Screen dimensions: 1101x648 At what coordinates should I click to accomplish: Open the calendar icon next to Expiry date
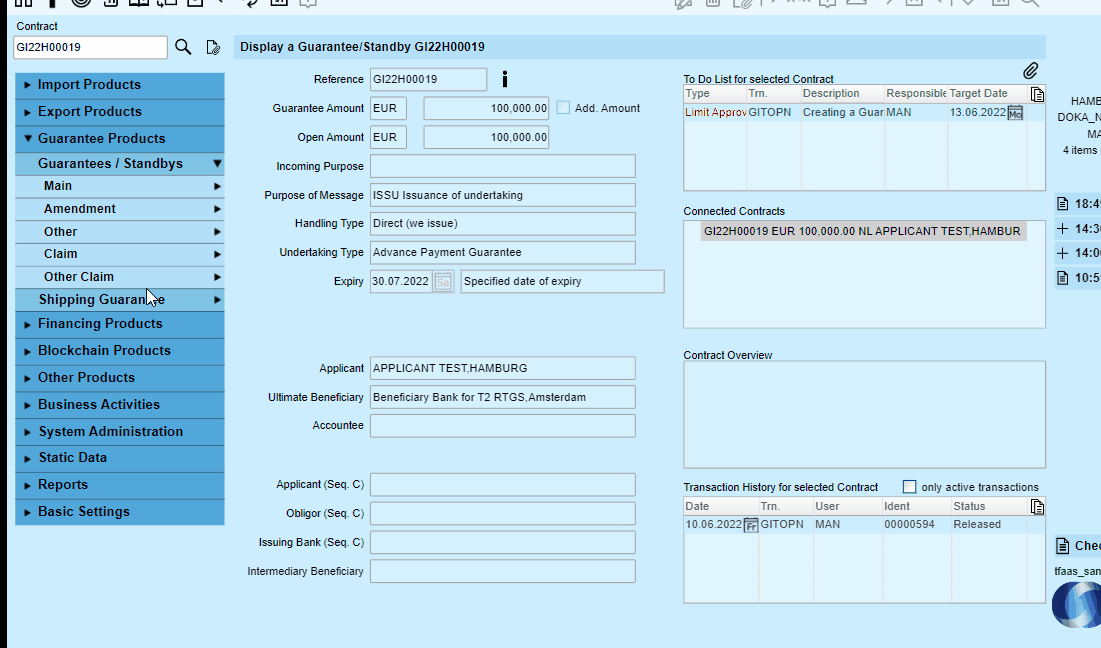[442, 282]
